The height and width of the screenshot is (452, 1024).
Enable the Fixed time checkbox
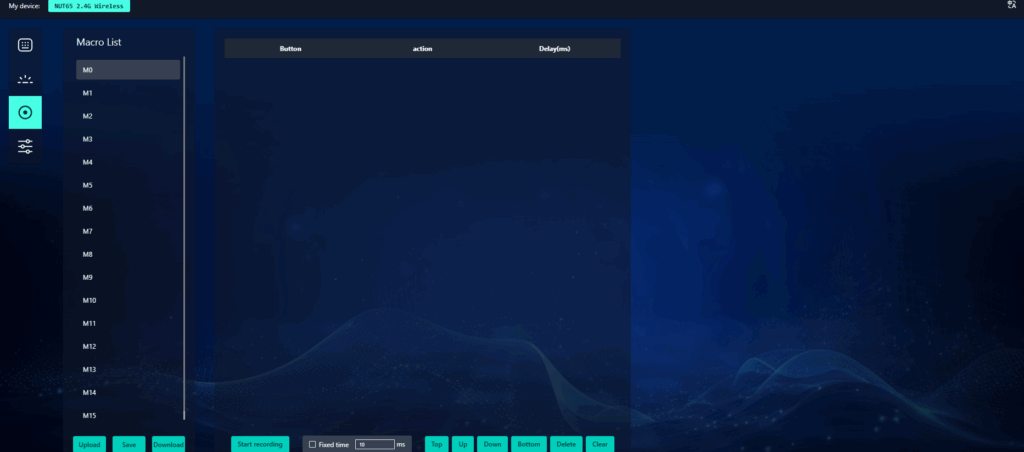[313, 444]
